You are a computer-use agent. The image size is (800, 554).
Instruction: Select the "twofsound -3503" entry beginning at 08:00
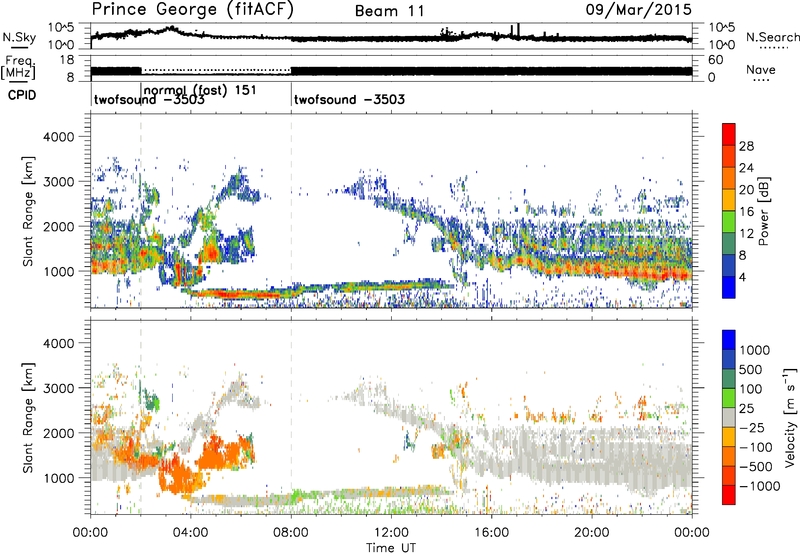tap(349, 99)
